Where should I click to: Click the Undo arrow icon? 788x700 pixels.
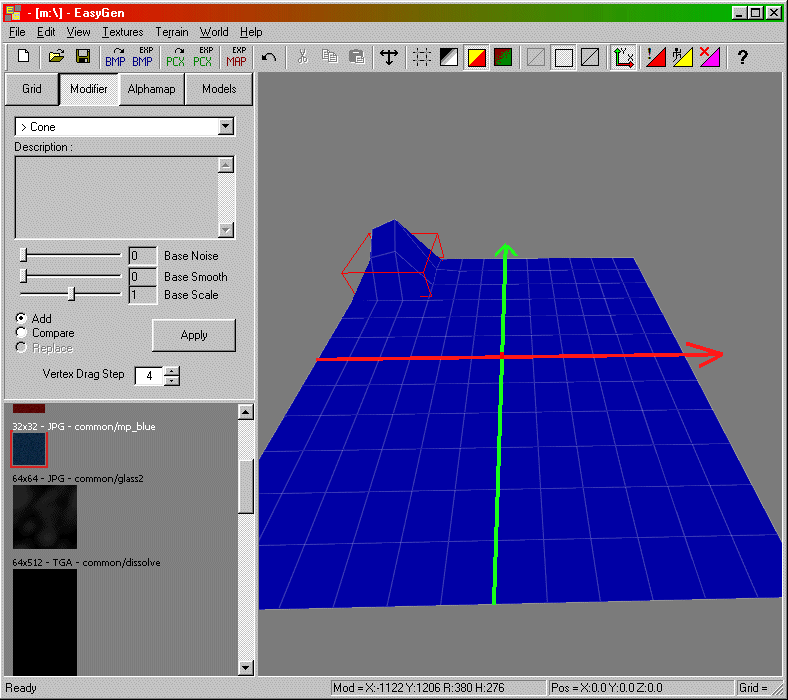coord(269,57)
